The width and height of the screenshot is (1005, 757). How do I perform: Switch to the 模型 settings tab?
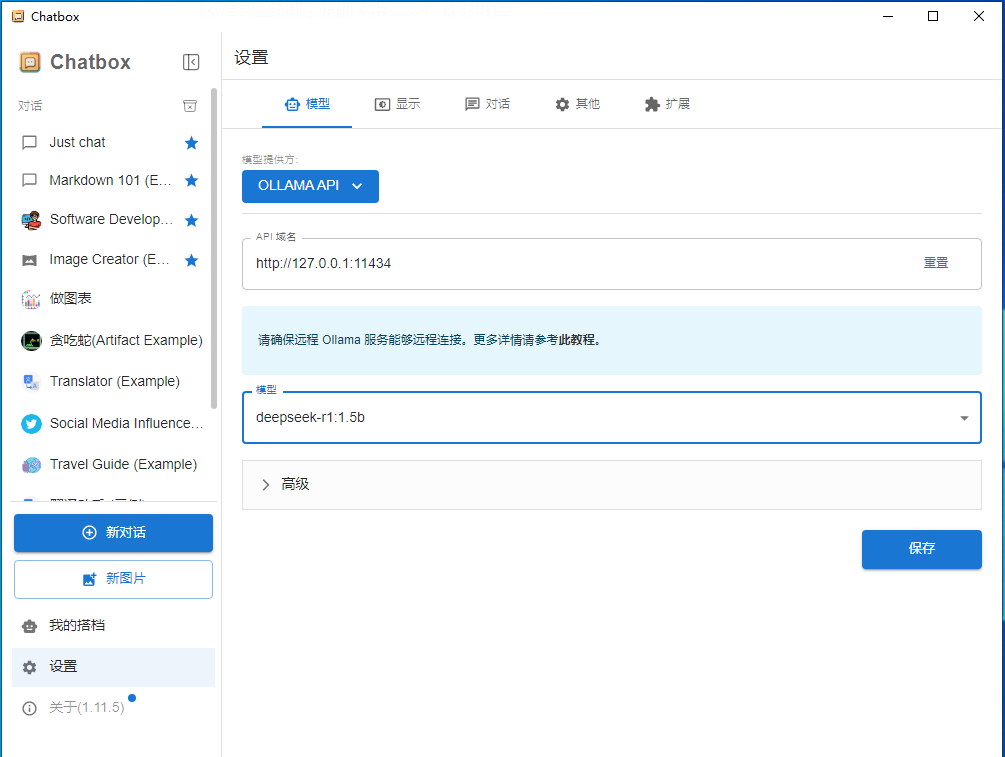(307, 104)
